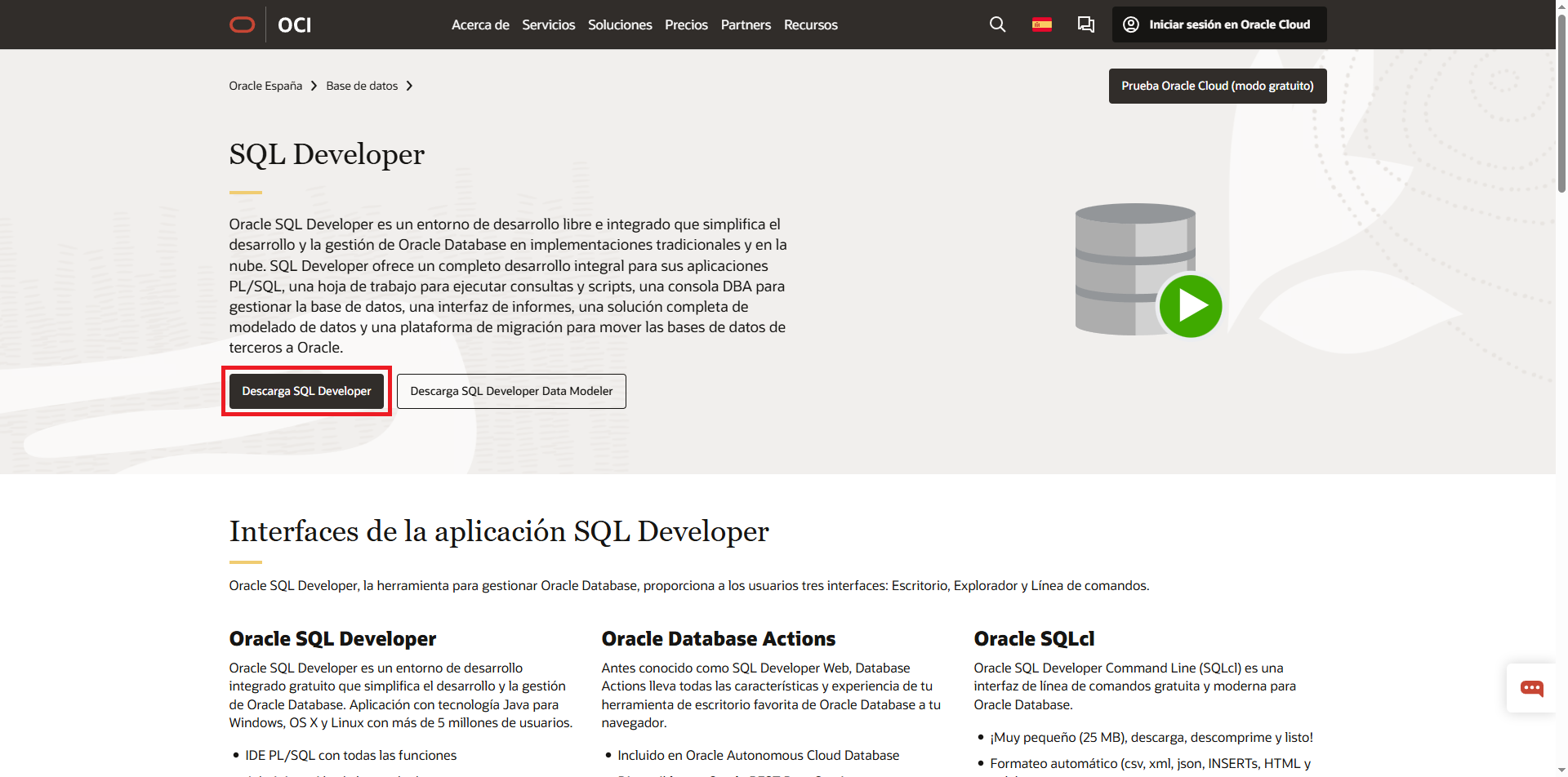This screenshot has height=777, width=1568.
Task: Click Descarga SQL Developer button
Action: (x=306, y=391)
